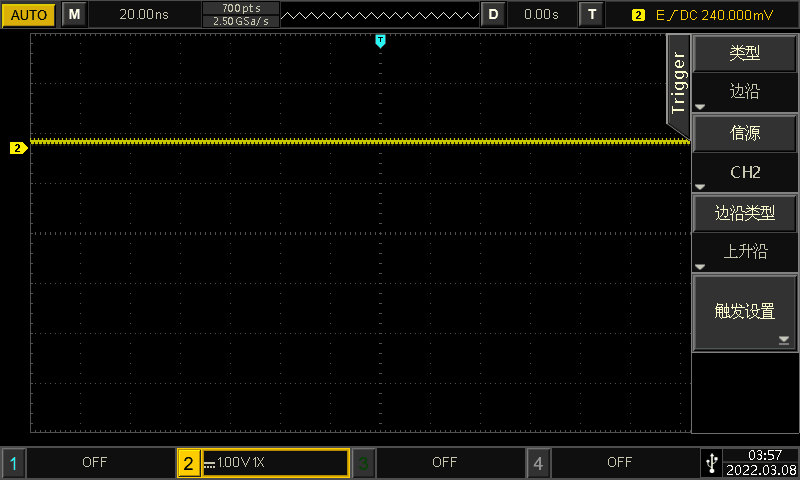Click the 0.00s delay time readout
This screenshot has height=480, width=800.
[541, 15]
